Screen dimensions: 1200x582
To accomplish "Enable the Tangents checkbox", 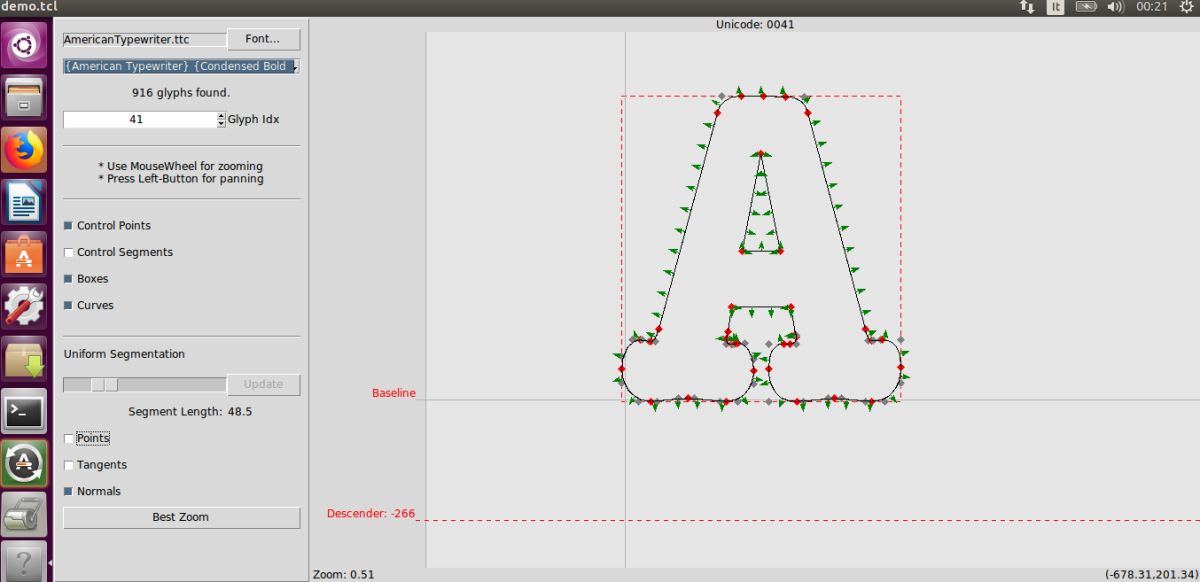I will pyautogui.click(x=69, y=465).
